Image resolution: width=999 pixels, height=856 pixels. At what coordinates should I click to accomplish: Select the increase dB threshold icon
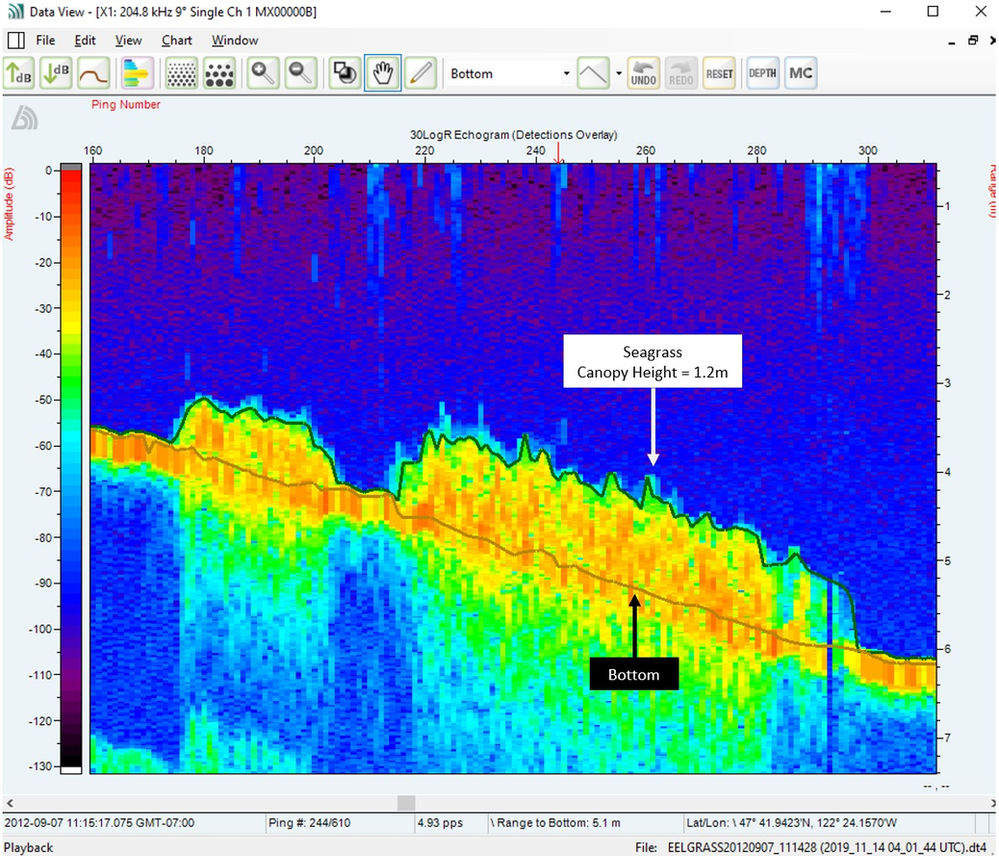click(19, 72)
